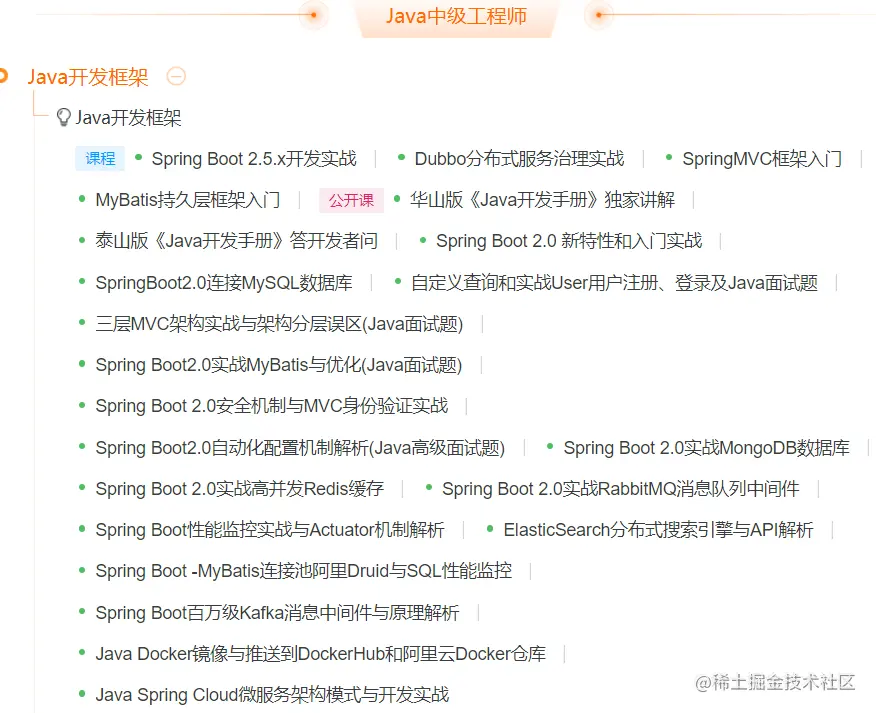Image resolution: width=876 pixels, height=713 pixels.
Task: Click the lightbulb icon beside Java开发框架
Action: (64, 117)
